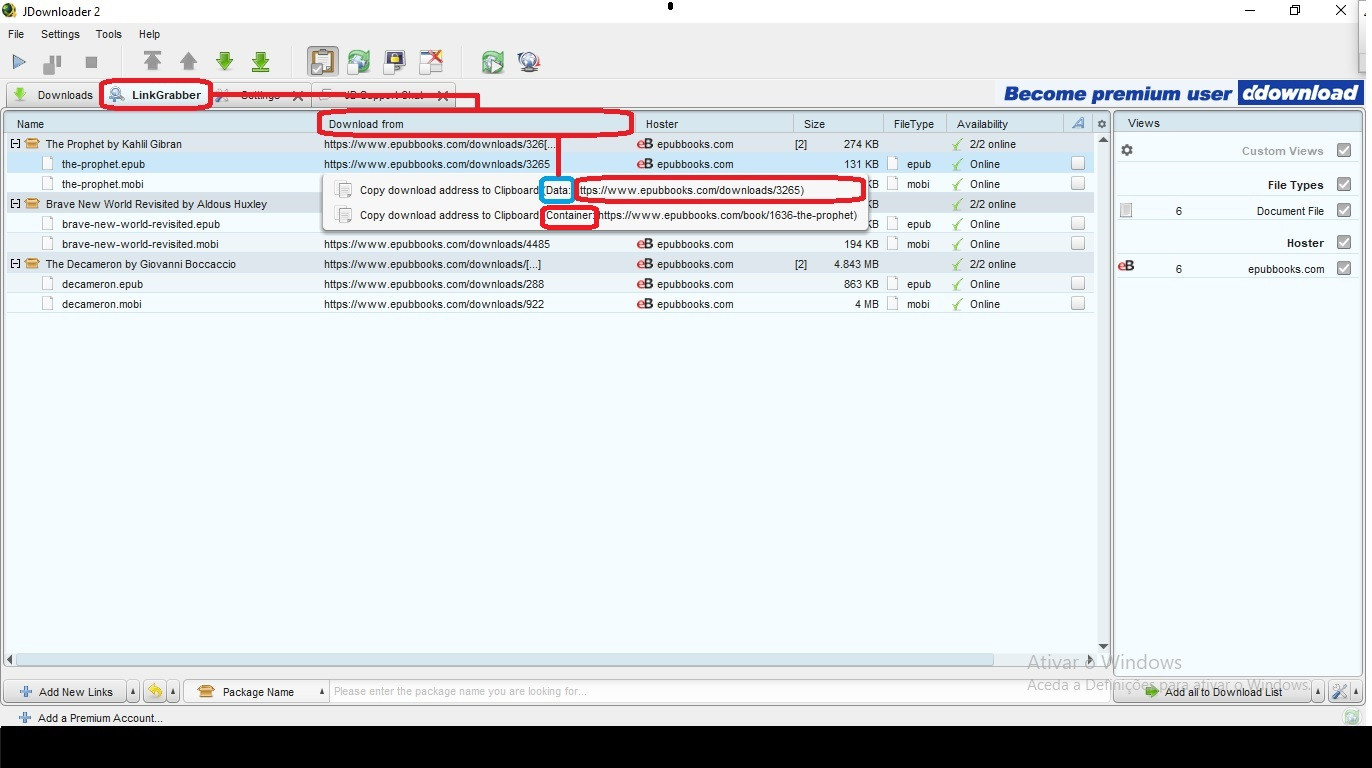This screenshot has width=1372, height=768.
Task: Open the arrow next to Add New Links
Action: 134,692
